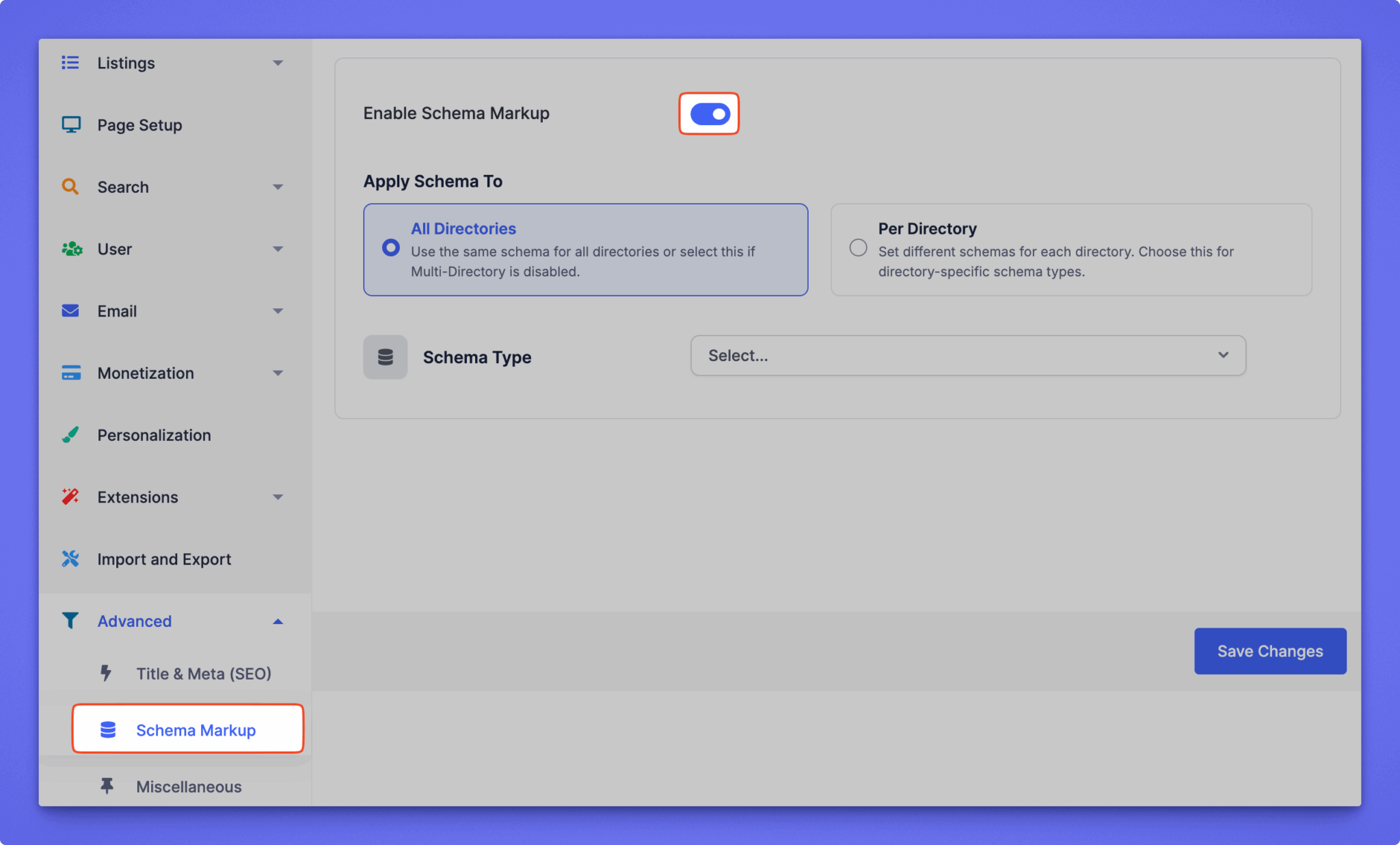Click the Search magnifier icon
Image resolution: width=1400 pixels, height=845 pixels.
(70, 187)
